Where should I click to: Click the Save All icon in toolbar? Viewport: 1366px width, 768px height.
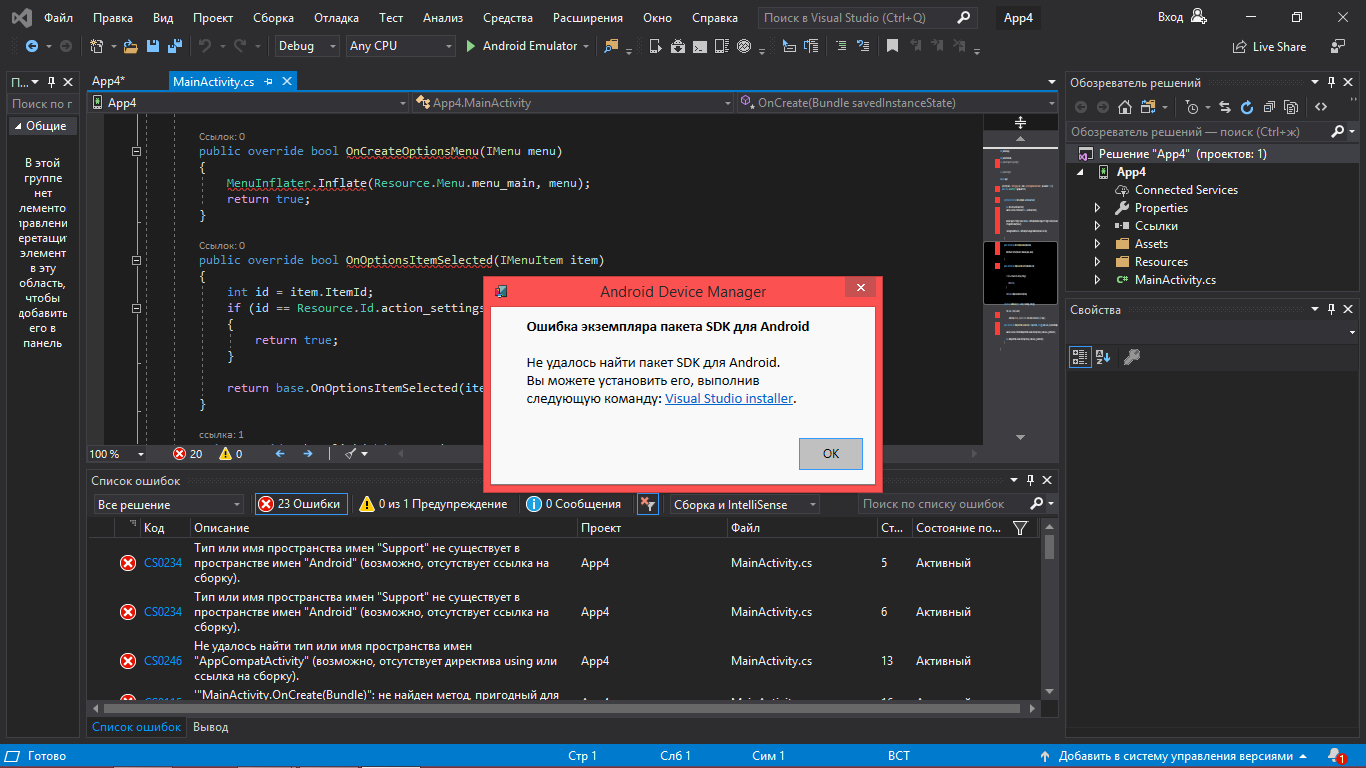pyautogui.click(x=175, y=46)
